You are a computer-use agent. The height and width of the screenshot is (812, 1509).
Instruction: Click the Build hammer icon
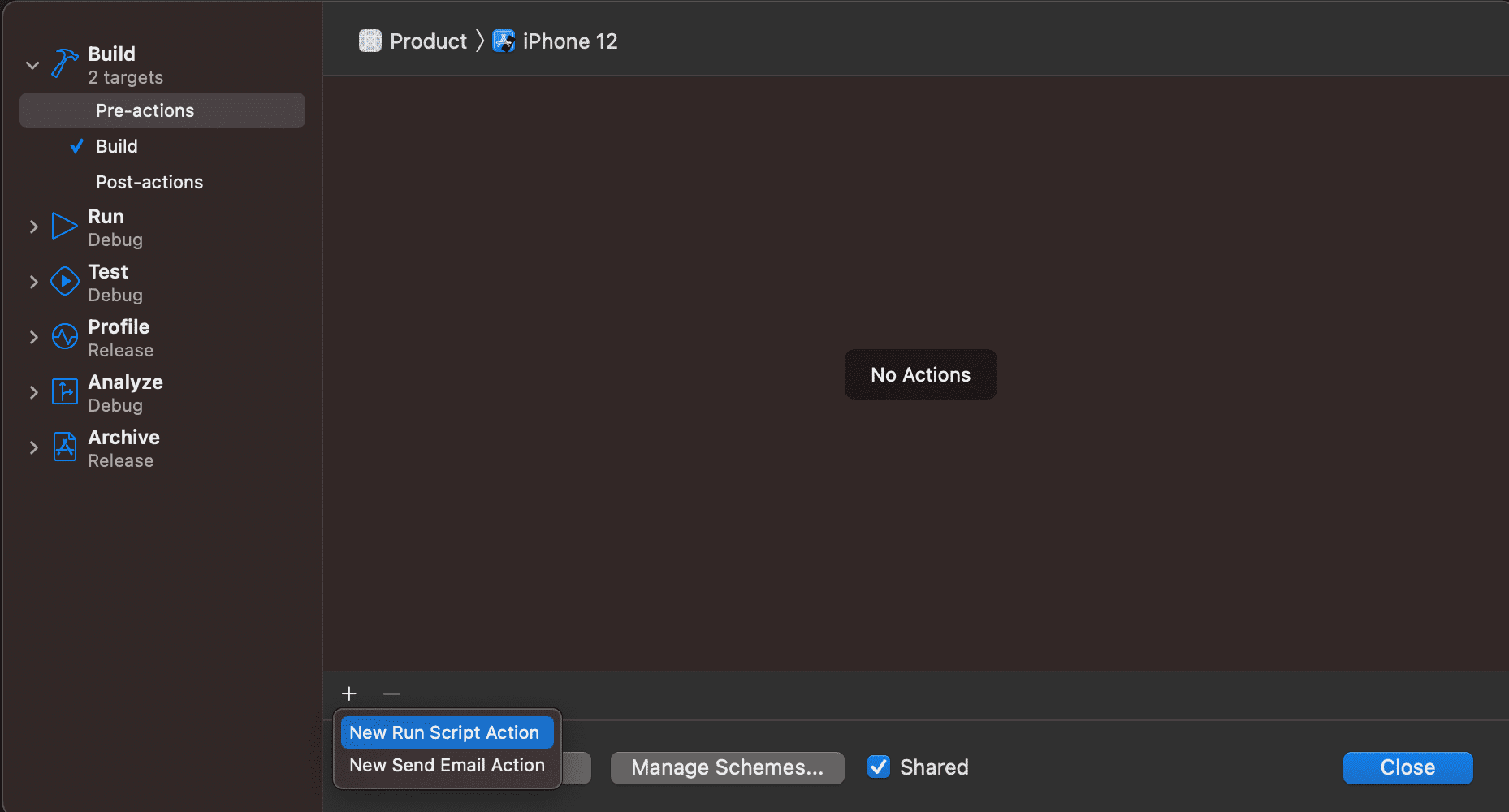[x=64, y=63]
